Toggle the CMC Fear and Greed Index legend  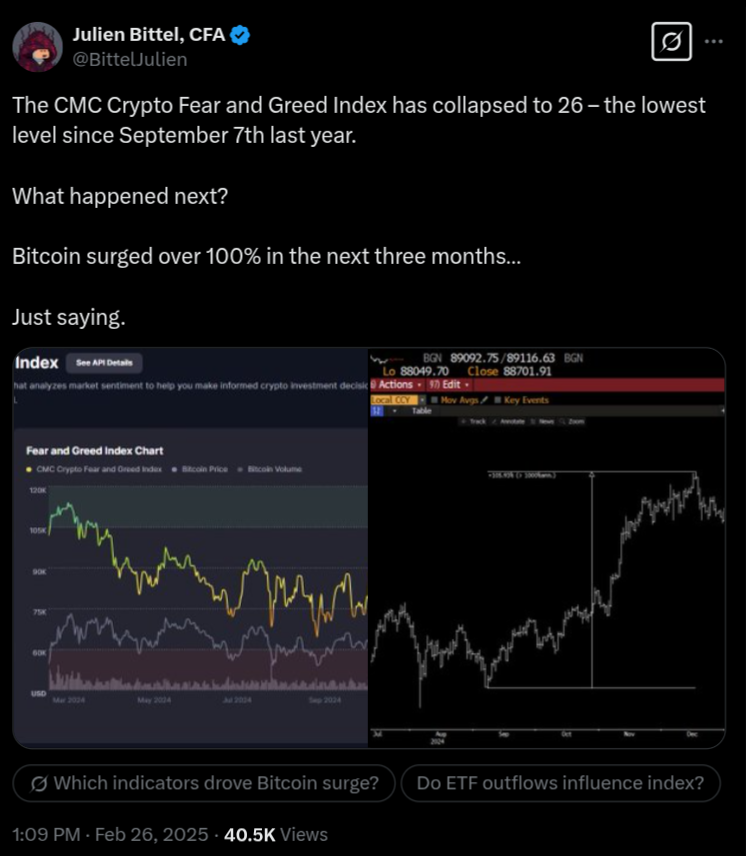point(93,469)
